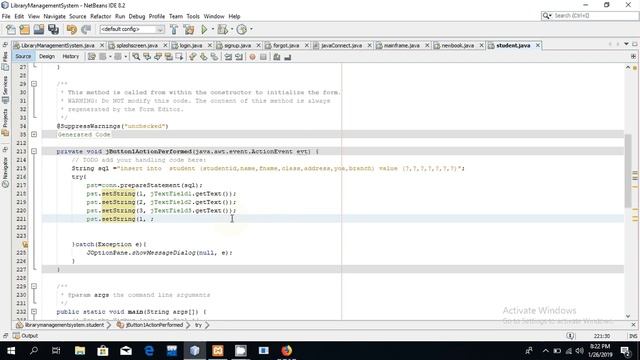Toggle Highlight Search in the editor toolbar
Viewport: 640px width, 360px height.
pyautogui.click(x=169, y=57)
